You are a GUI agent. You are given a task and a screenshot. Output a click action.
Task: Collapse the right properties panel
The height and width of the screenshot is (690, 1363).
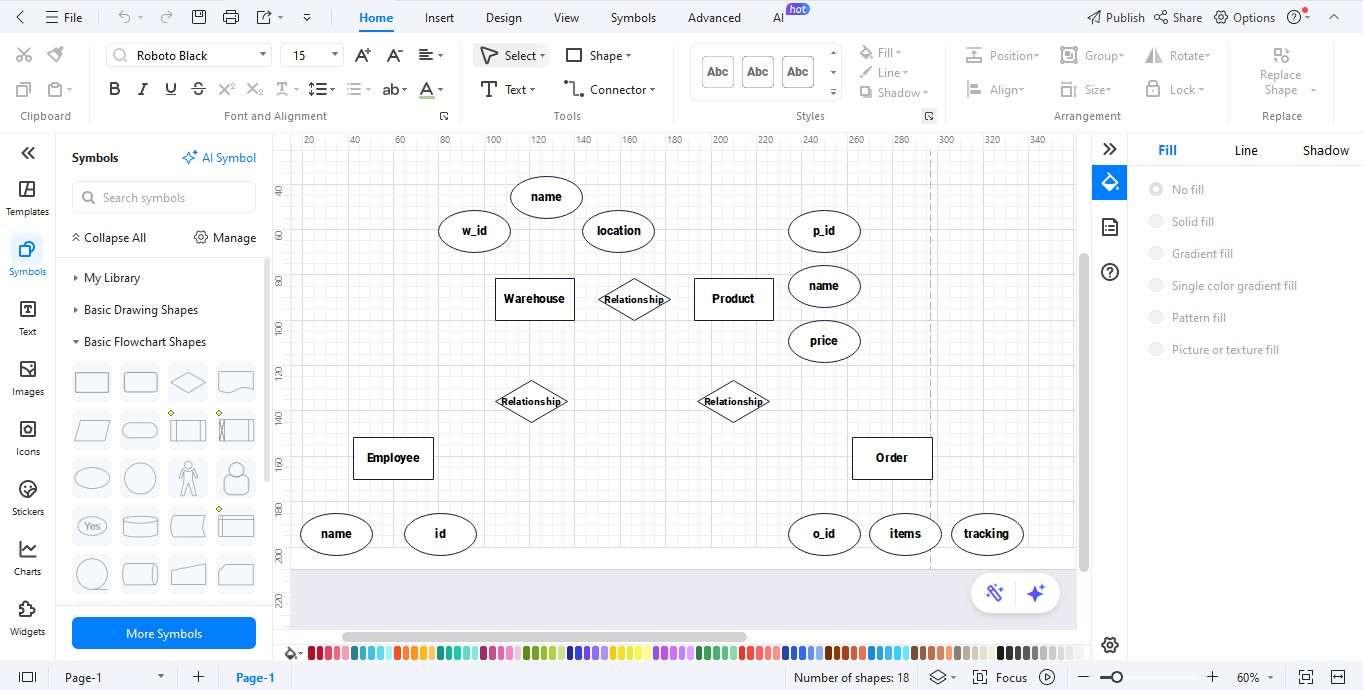[1109, 149]
